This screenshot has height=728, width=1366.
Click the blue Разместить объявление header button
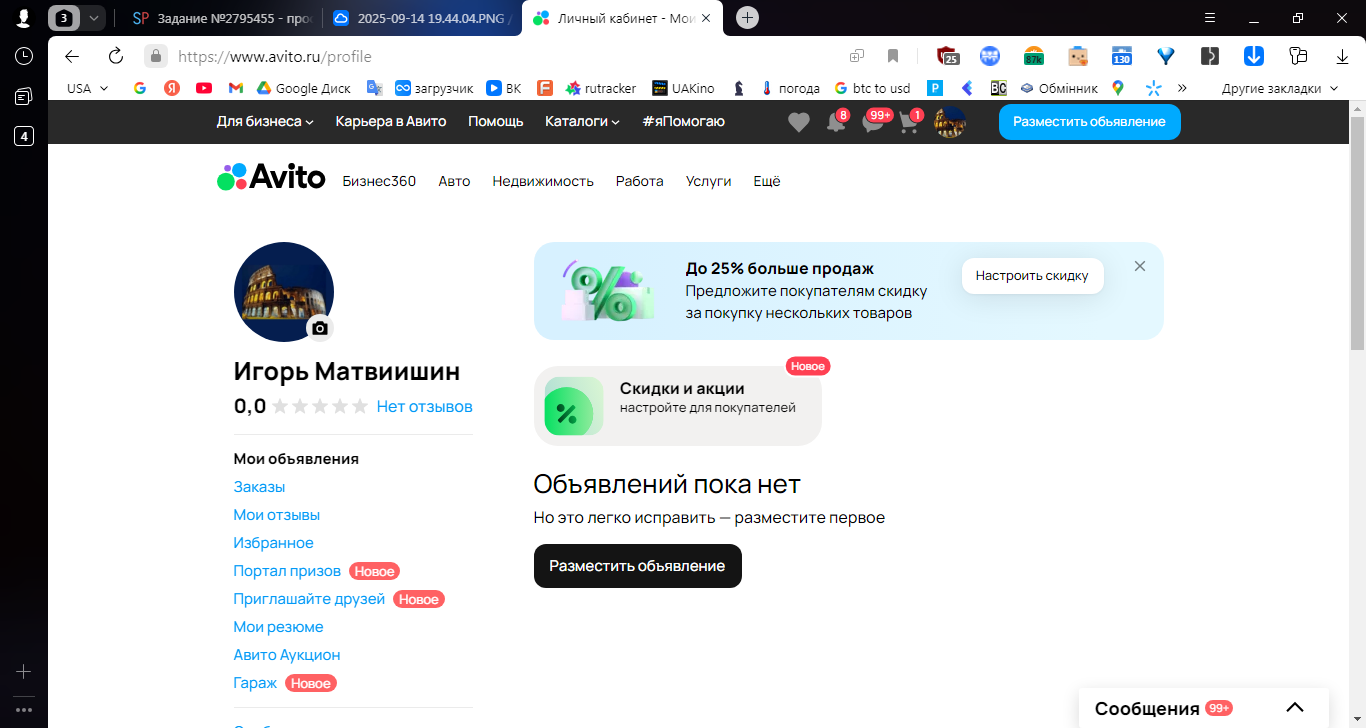(x=1089, y=121)
